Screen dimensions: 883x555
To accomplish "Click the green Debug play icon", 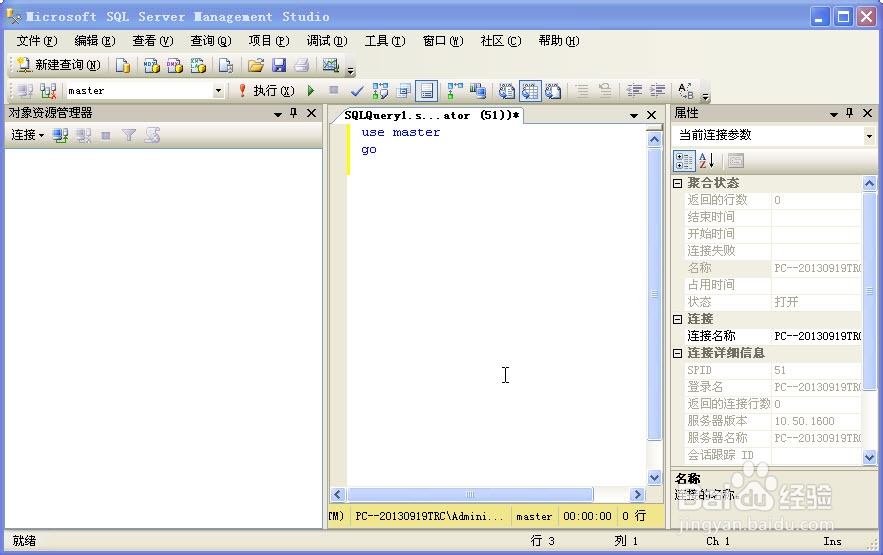I will [310, 91].
